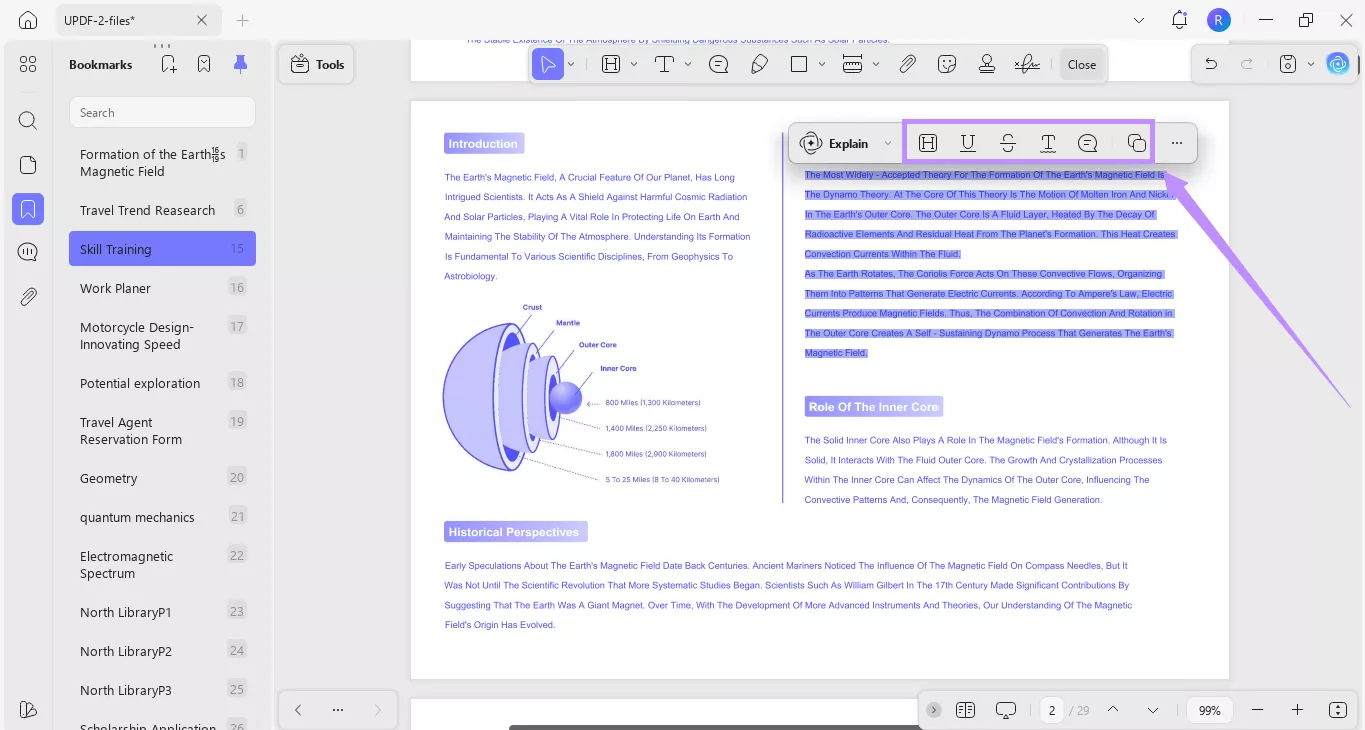Open the Tools menu button
This screenshot has height=730, width=1365.
coord(317,64)
